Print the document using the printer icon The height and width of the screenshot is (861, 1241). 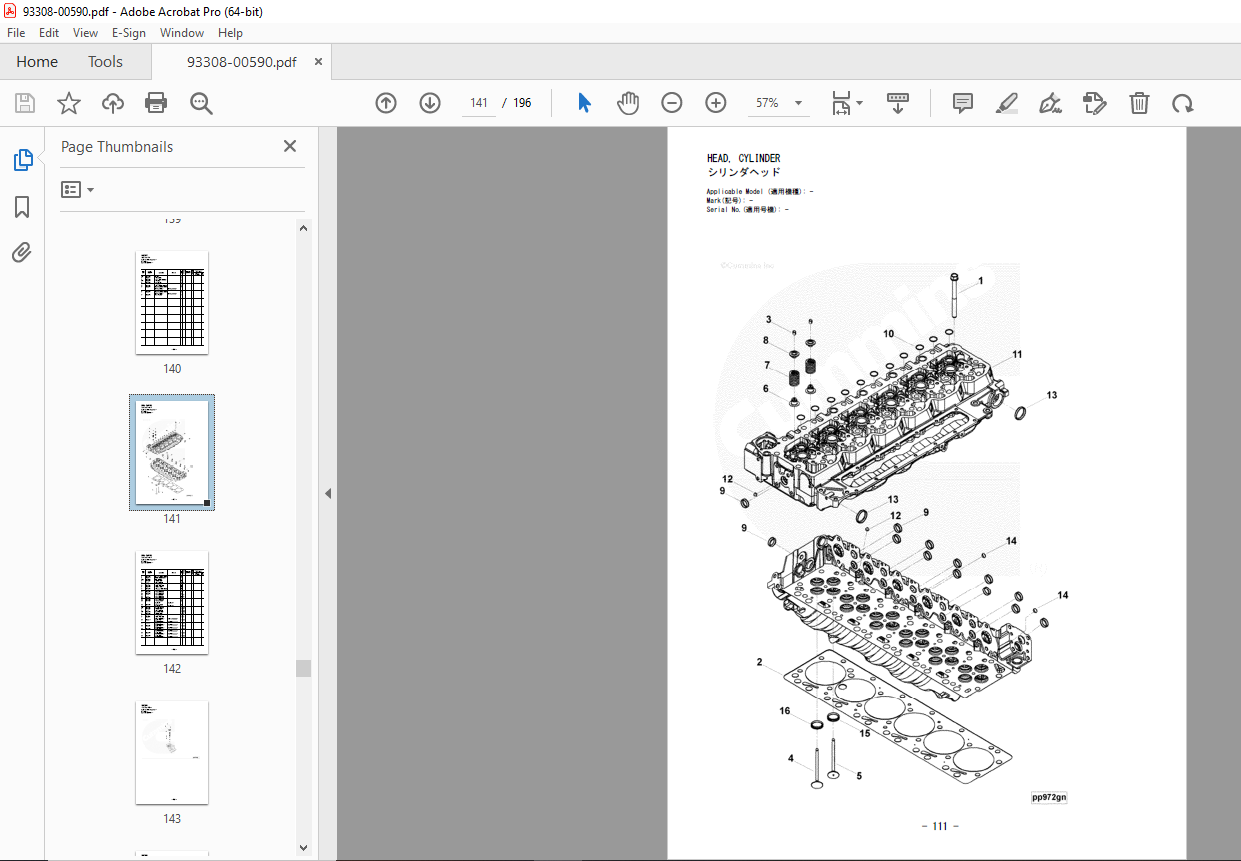point(156,103)
